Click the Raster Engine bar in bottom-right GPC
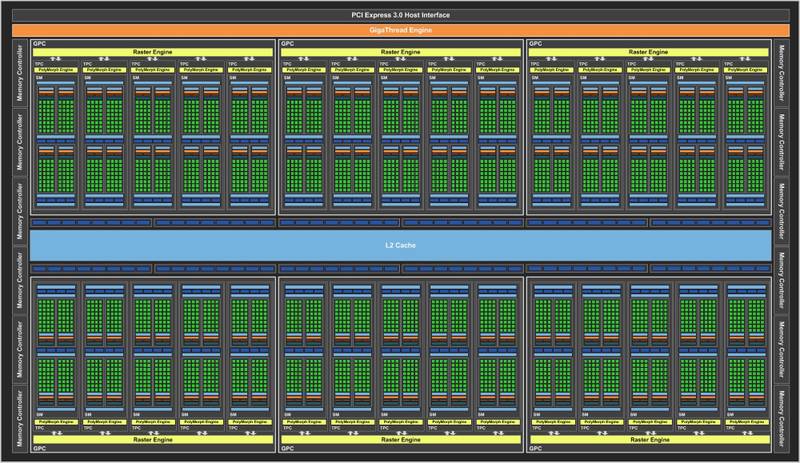The width and height of the screenshot is (800, 463). tap(649, 440)
